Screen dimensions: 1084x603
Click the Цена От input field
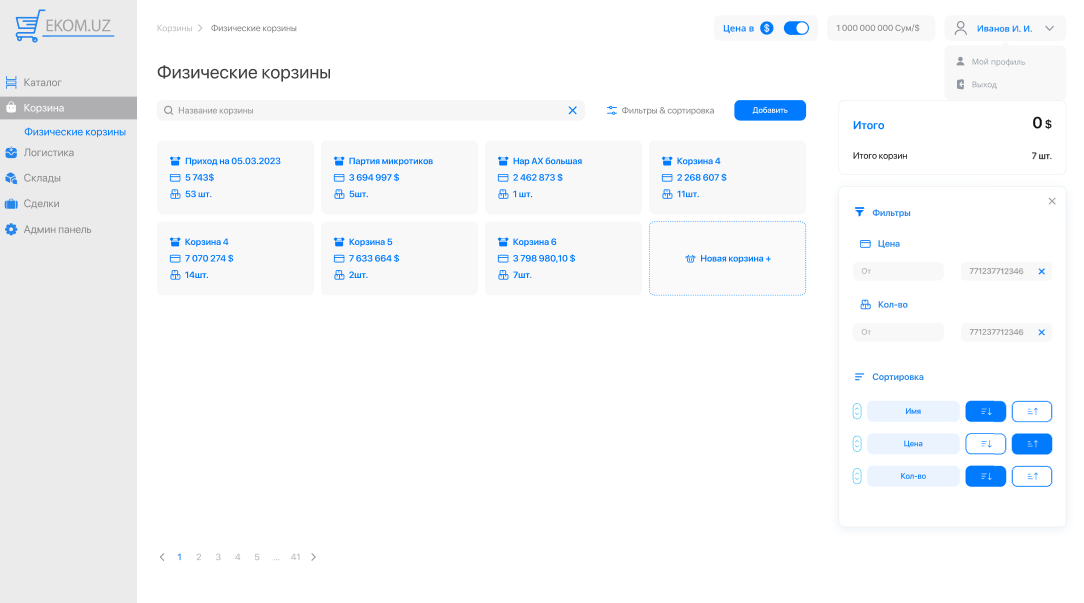click(898, 272)
